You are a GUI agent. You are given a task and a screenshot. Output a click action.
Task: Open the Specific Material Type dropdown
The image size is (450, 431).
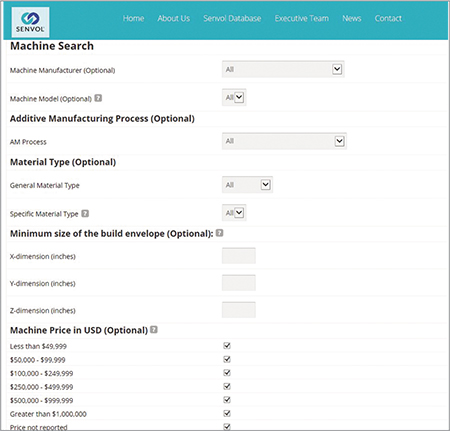234,213
